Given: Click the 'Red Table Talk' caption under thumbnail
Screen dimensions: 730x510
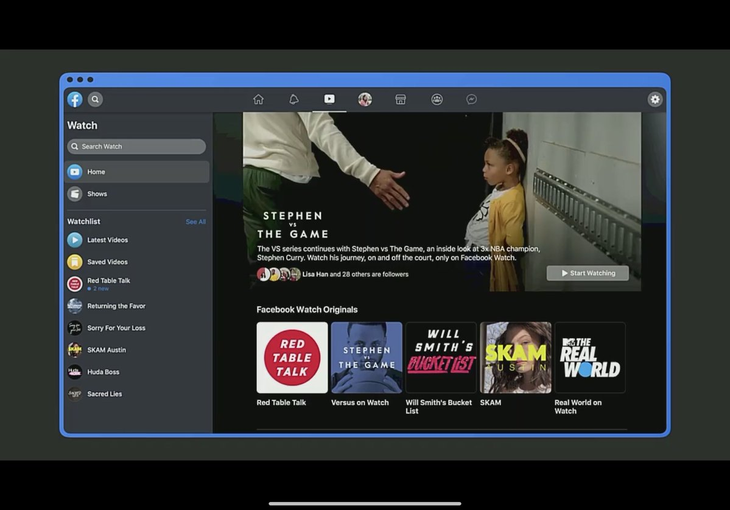Looking at the screenshot, I should pos(281,402).
